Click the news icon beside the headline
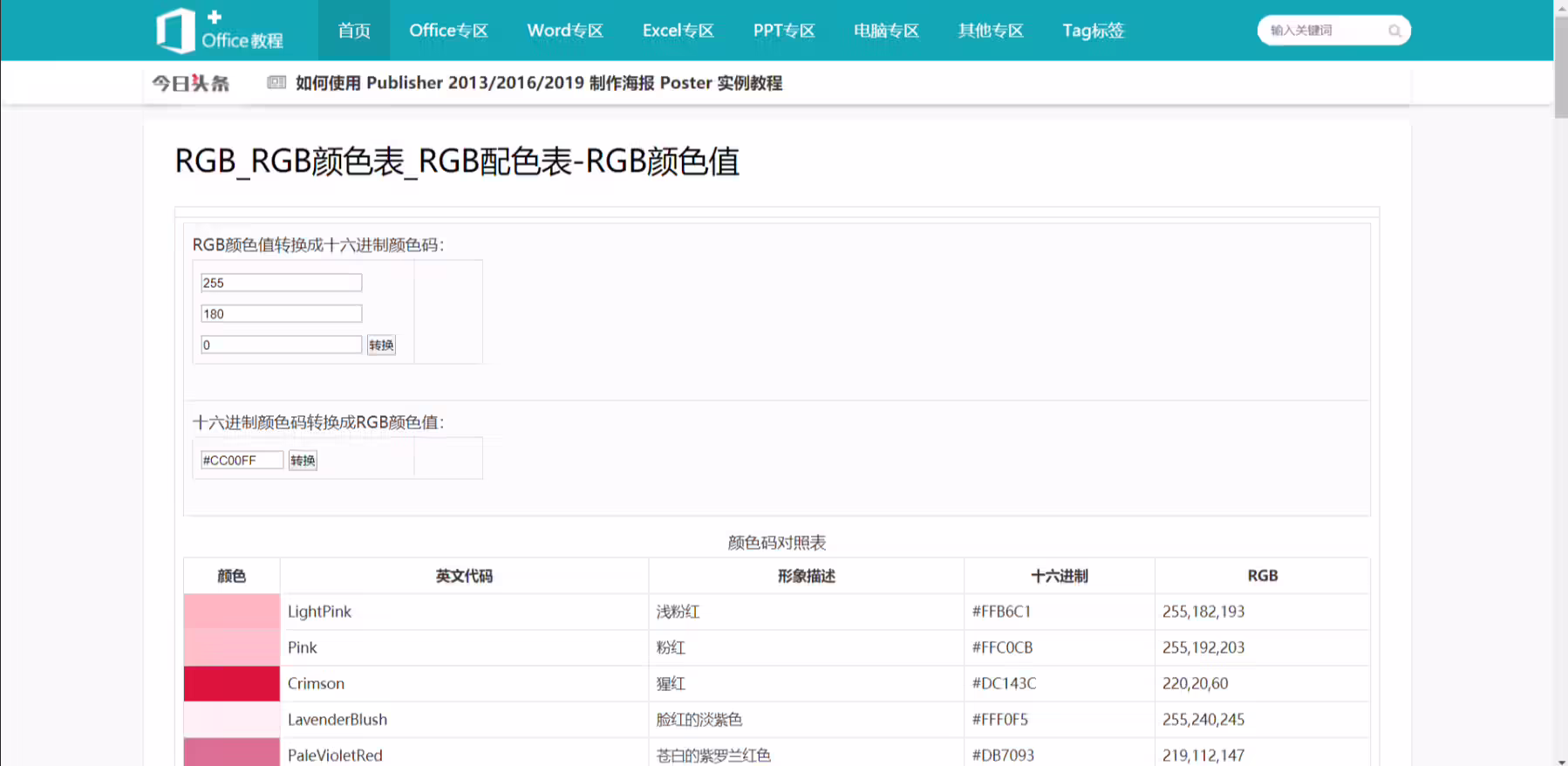Screen dimensions: 1568x766 click(x=276, y=82)
